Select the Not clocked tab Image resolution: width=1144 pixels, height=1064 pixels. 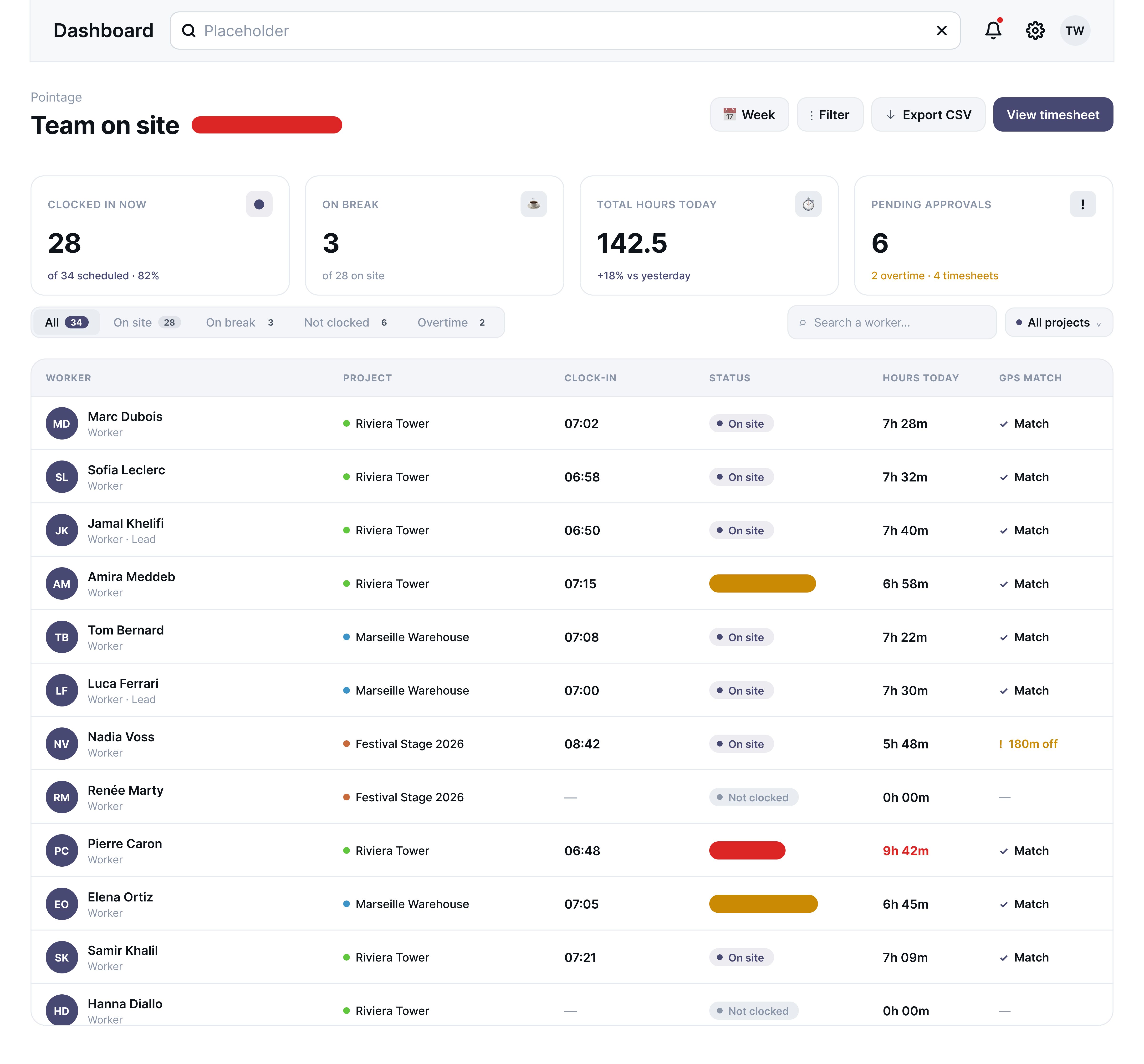point(346,323)
